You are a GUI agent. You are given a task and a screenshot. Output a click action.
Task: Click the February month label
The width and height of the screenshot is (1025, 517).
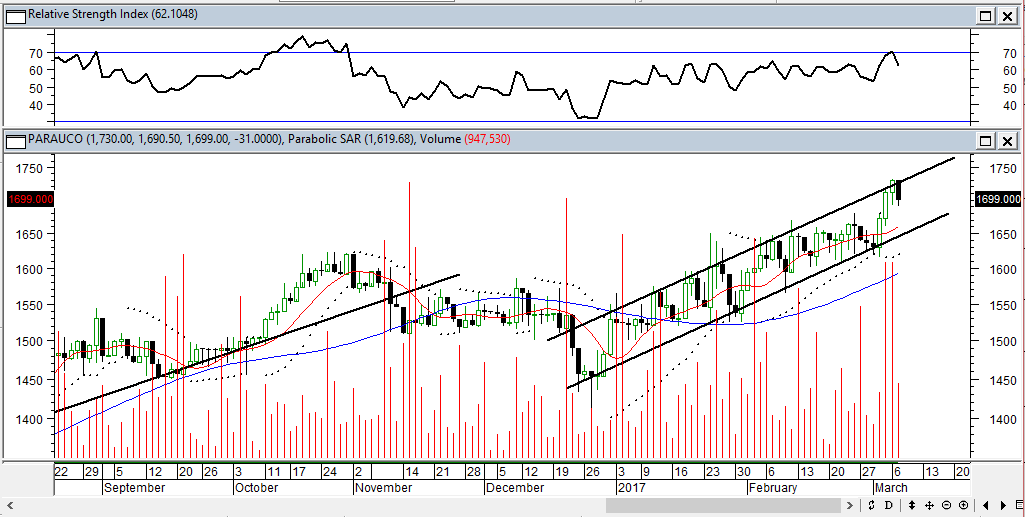(x=773, y=488)
